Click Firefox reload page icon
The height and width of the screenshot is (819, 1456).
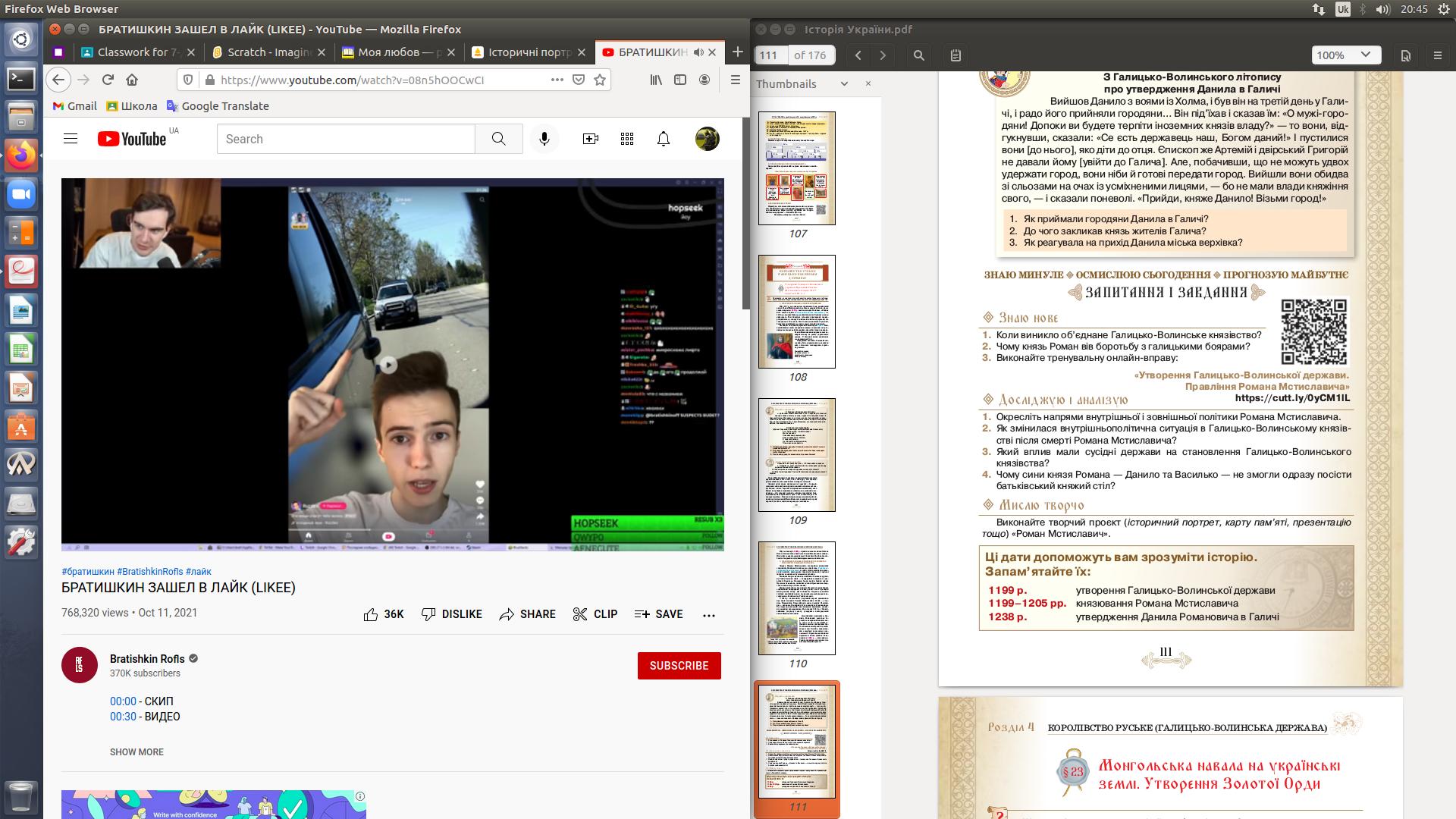click(x=108, y=80)
